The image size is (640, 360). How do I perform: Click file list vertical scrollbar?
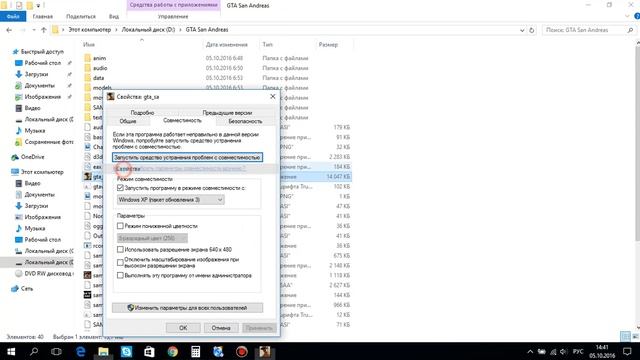tap(638, 143)
